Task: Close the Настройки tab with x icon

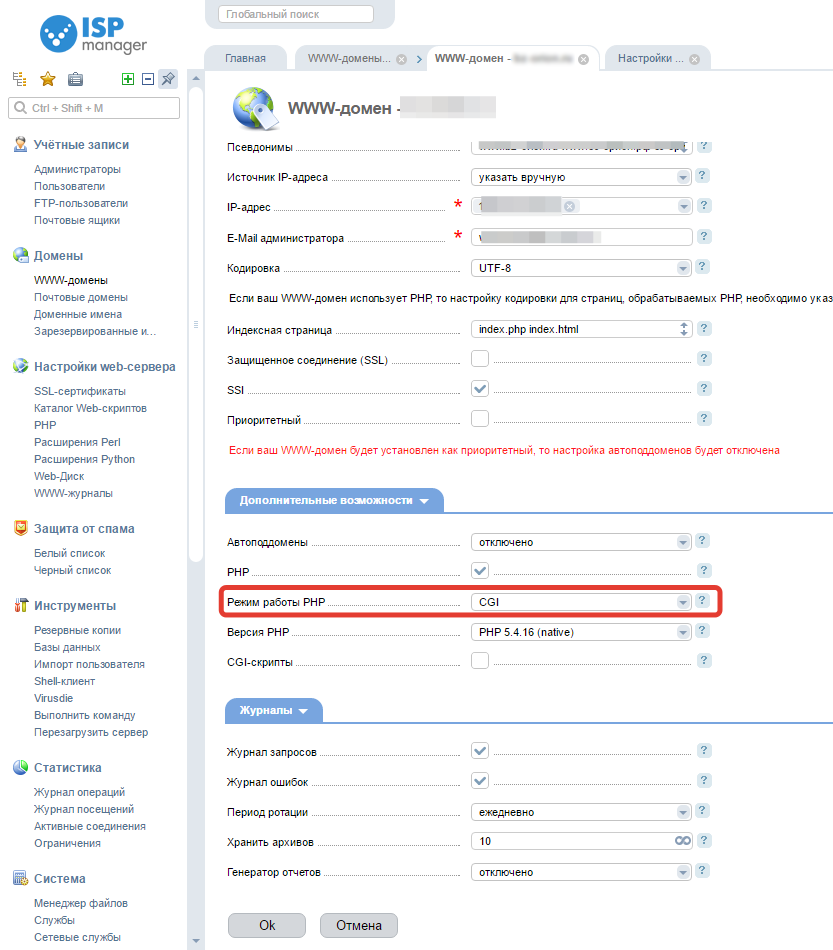Action: [x=694, y=59]
